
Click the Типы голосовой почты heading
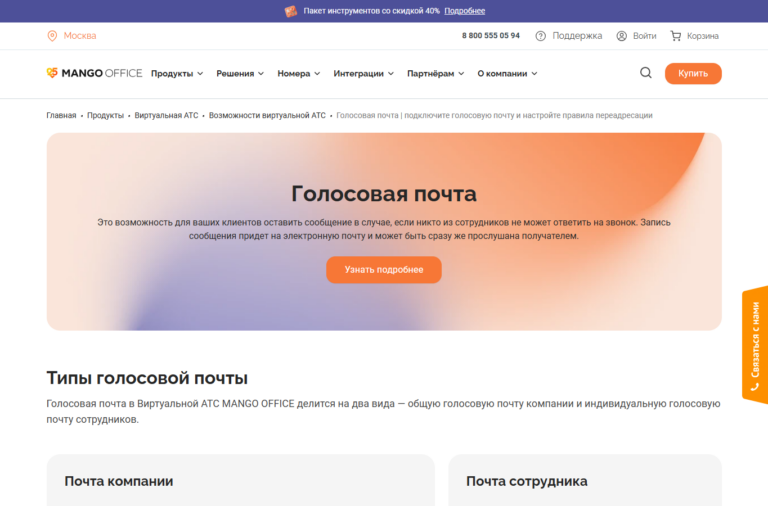pos(147,378)
